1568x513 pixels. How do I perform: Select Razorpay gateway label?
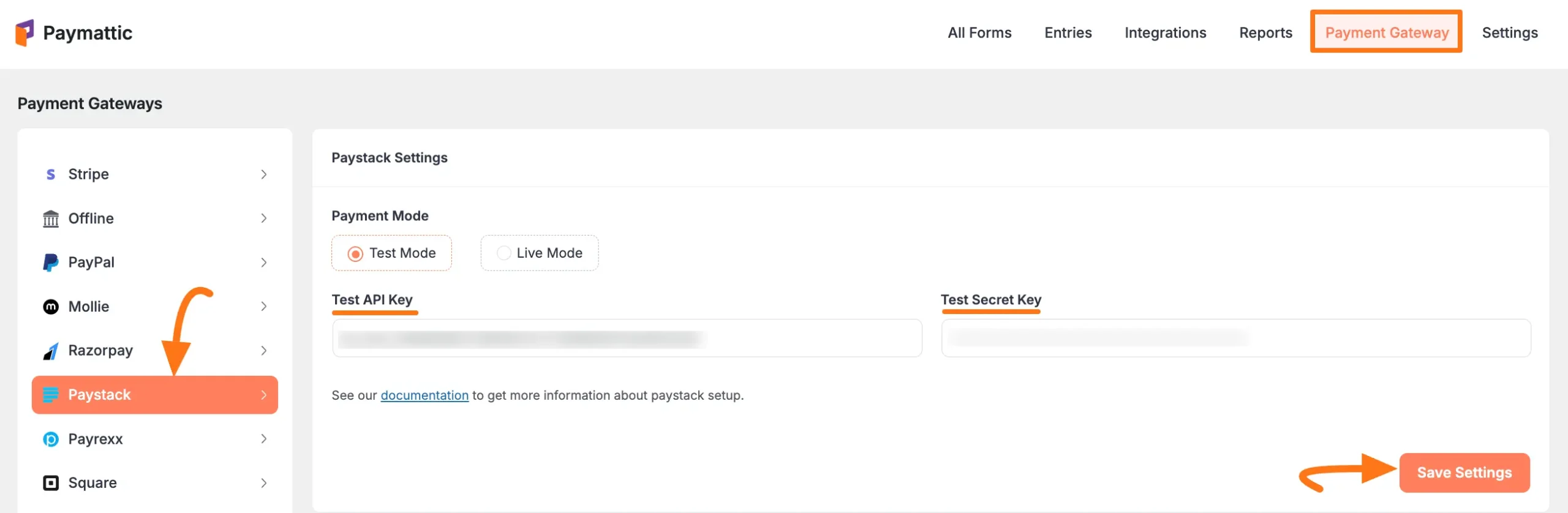(100, 351)
